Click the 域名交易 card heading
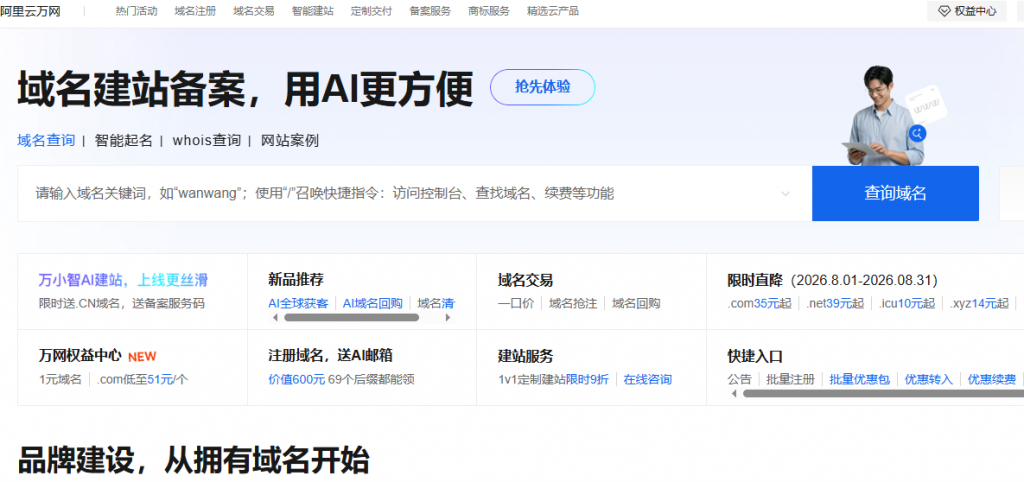Image resolution: width=1024 pixels, height=482 pixels. [x=526, y=280]
